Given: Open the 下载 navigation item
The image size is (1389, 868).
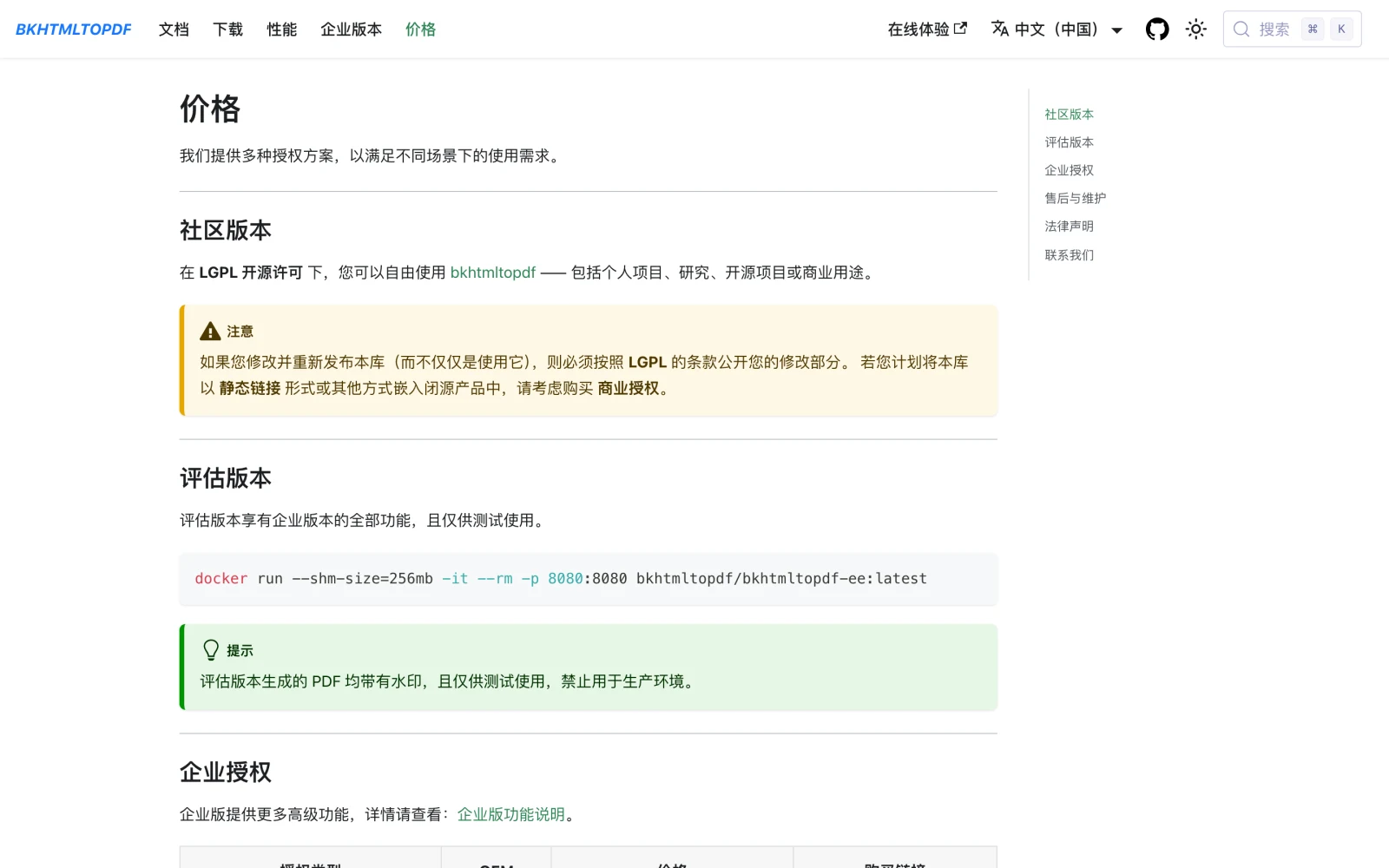Looking at the screenshot, I should (227, 30).
